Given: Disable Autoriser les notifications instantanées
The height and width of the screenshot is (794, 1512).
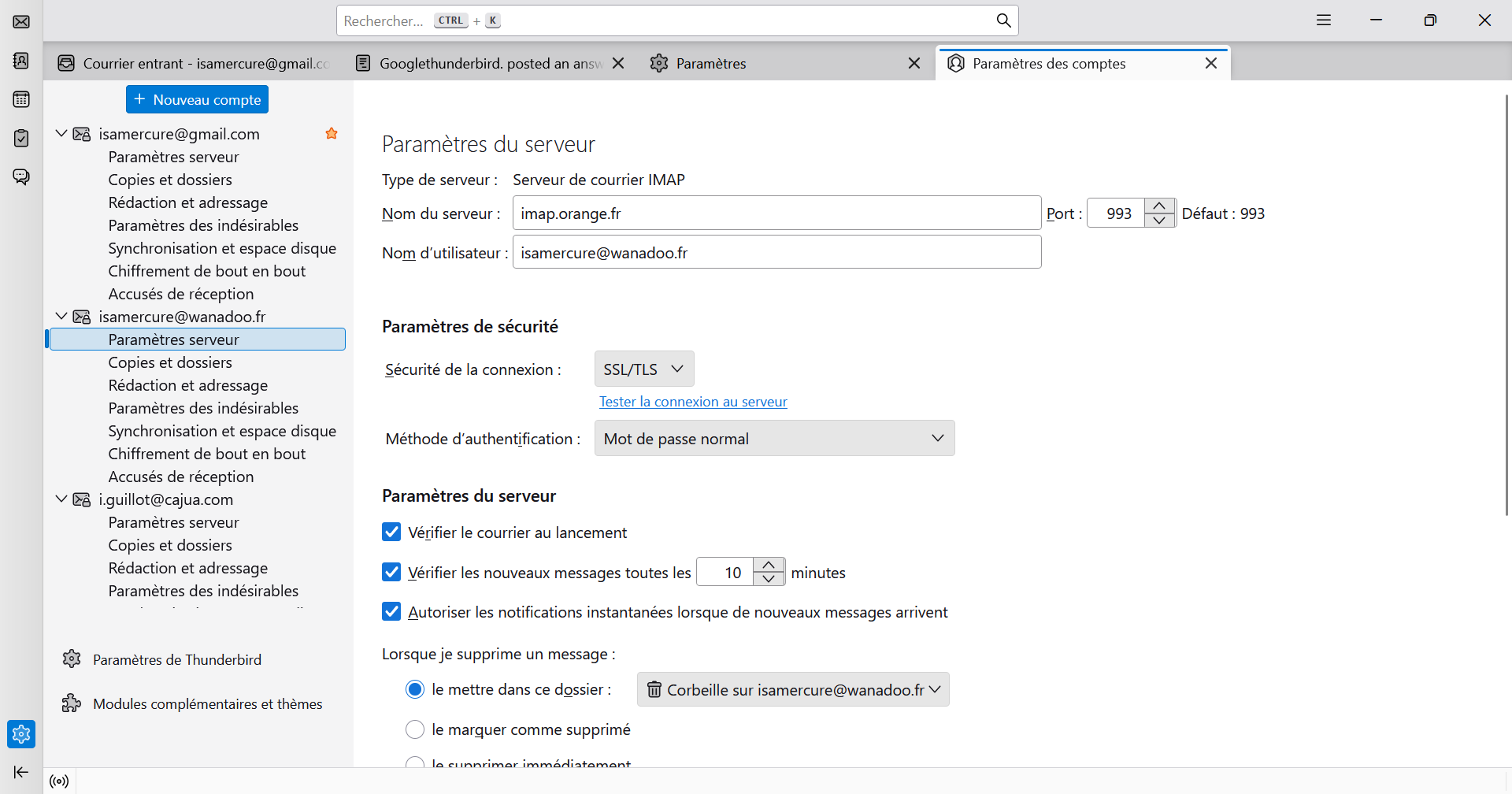Looking at the screenshot, I should point(391,612).
